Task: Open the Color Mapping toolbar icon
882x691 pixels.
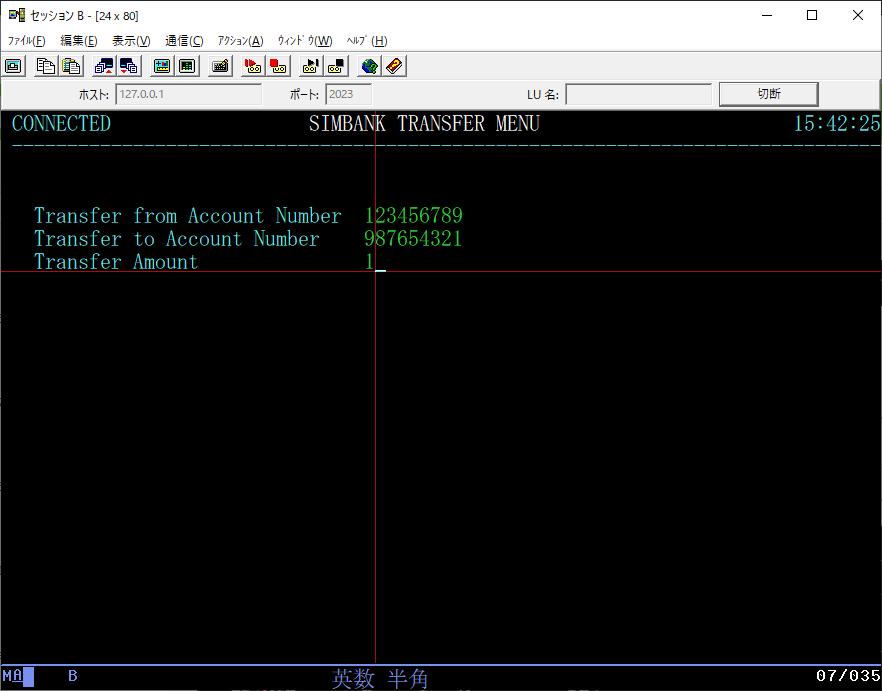Action: click(x=187, y=66)
